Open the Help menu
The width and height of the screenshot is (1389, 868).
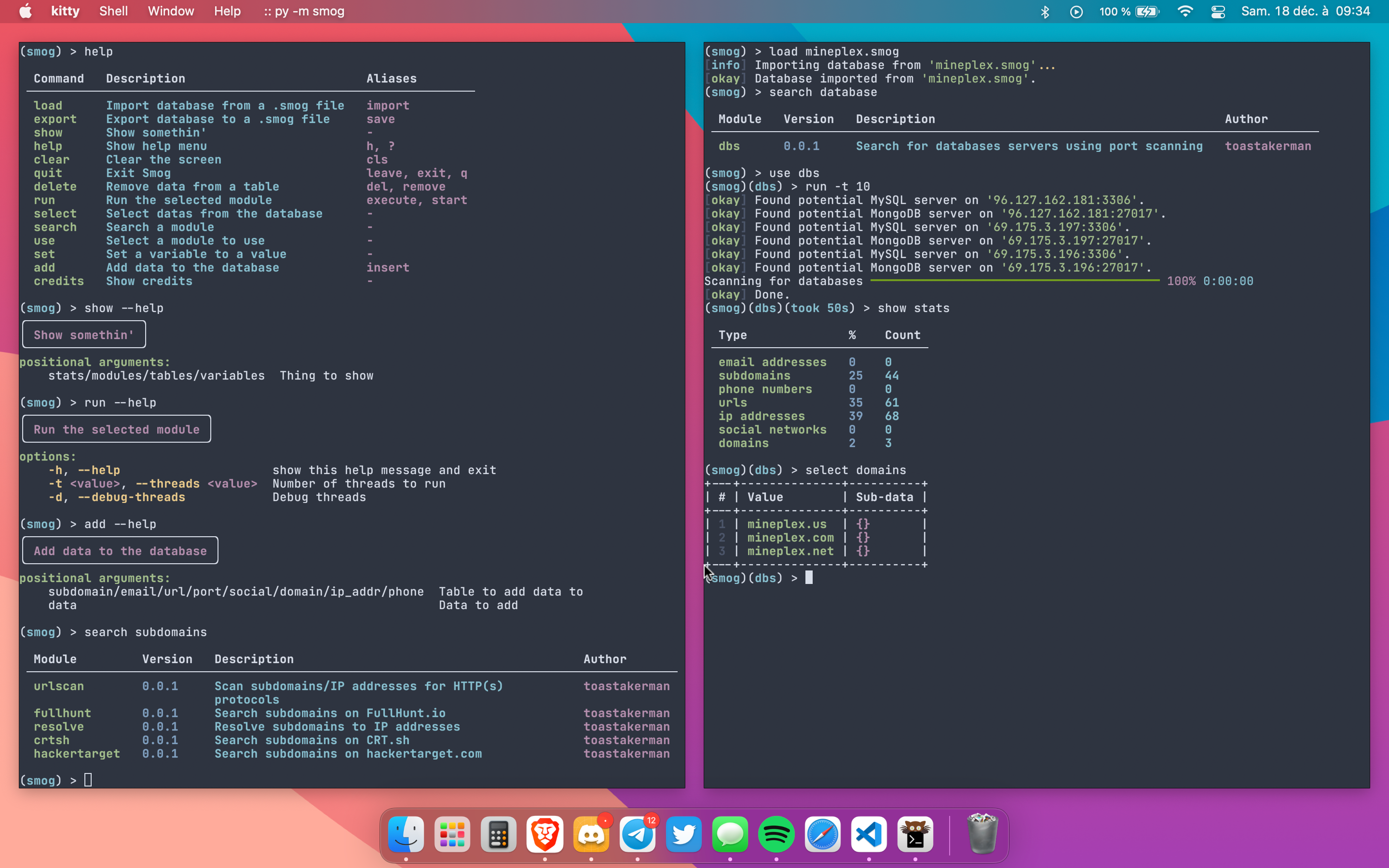[x=227, y=11]
